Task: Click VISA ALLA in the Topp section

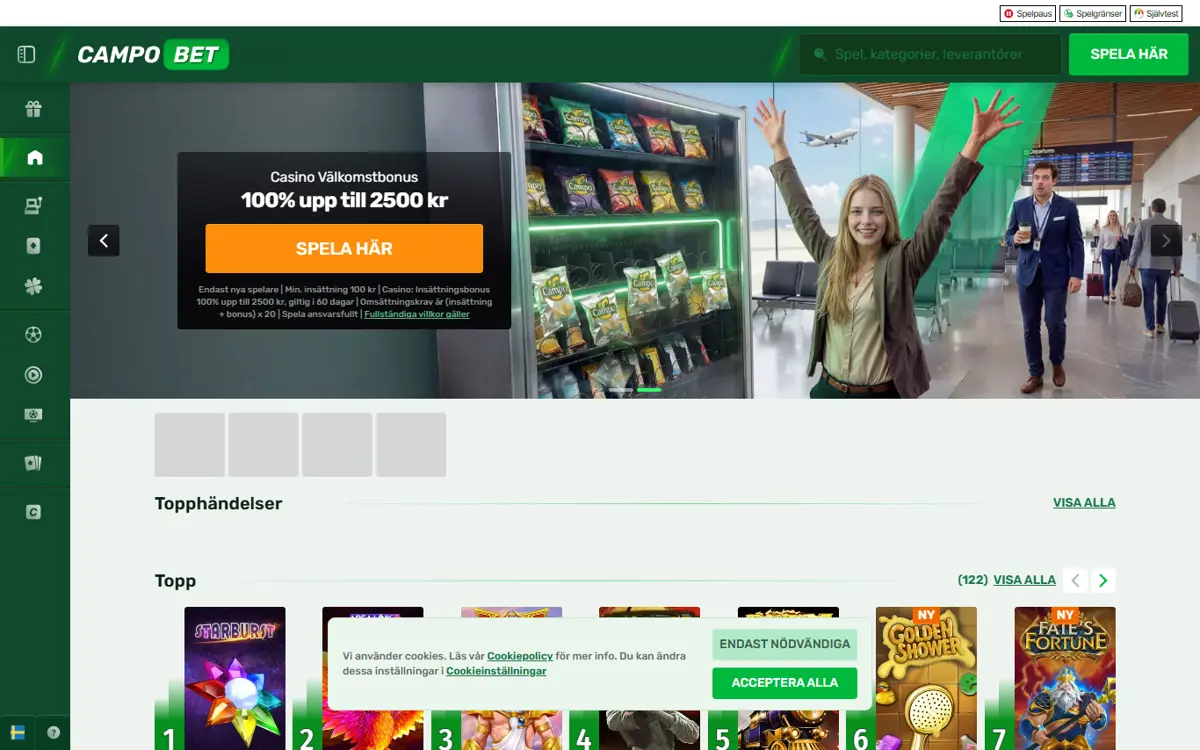Action: (1024, 580)
